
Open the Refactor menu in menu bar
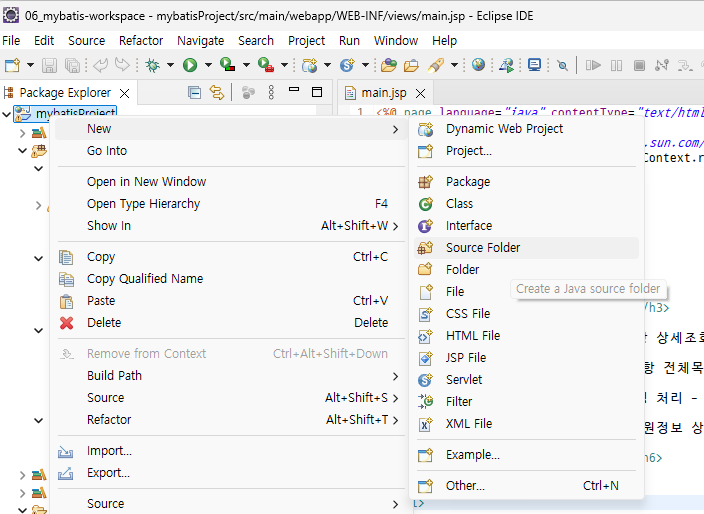141,41
